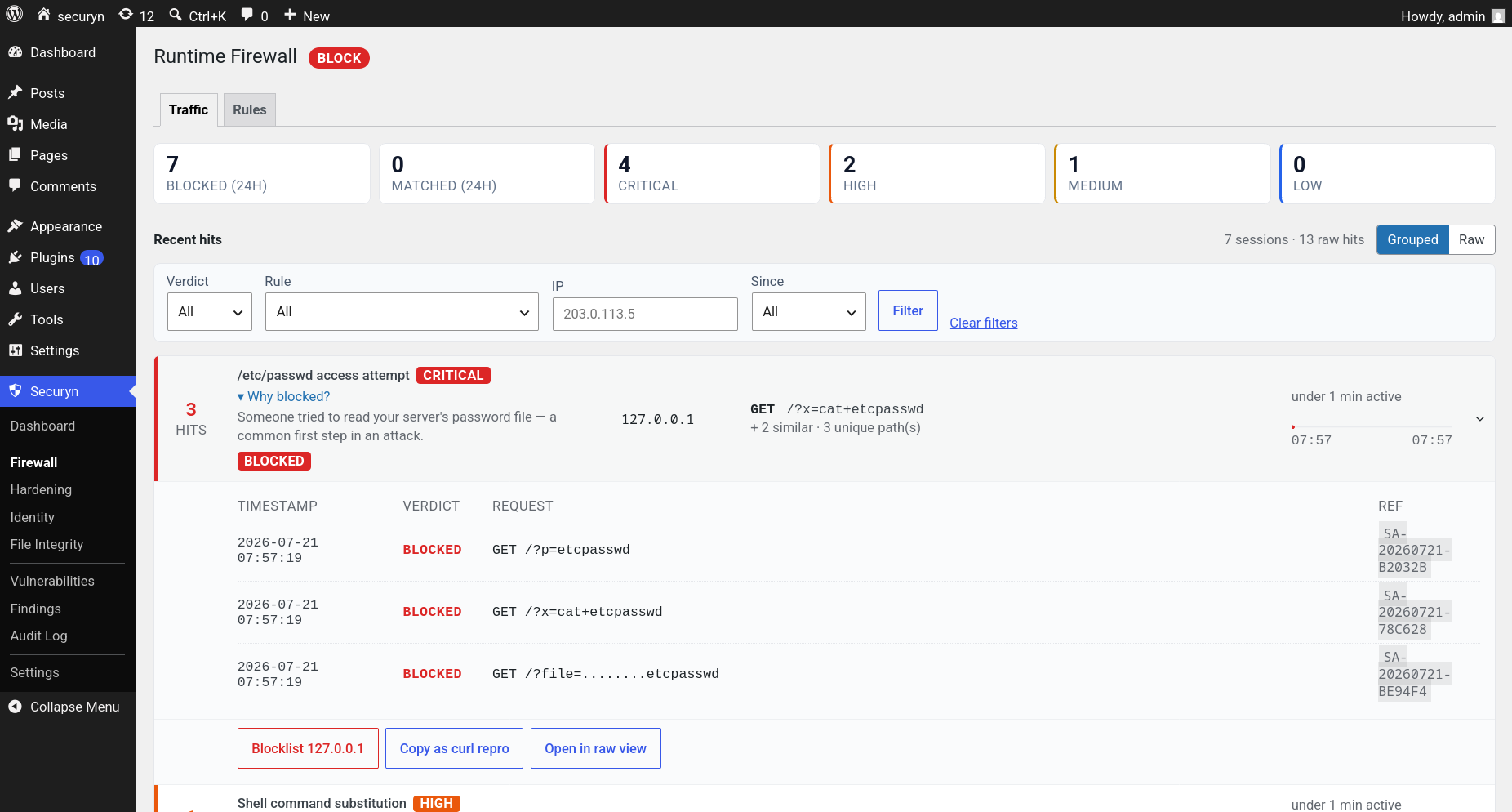Click the CRITICAL severity badge on /etc/passwd rule
1512x812 pixels.
click(453, 375)
